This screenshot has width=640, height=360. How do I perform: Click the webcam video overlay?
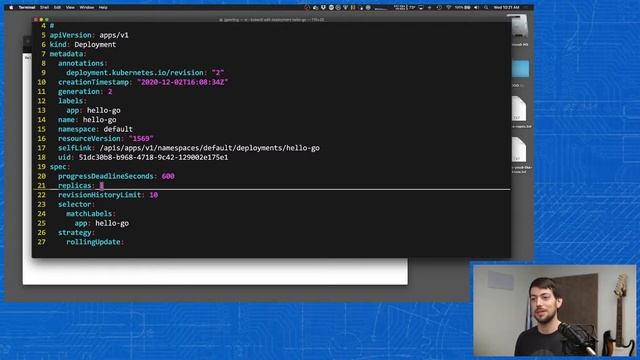pyautogui.click(x=554, y=310)
